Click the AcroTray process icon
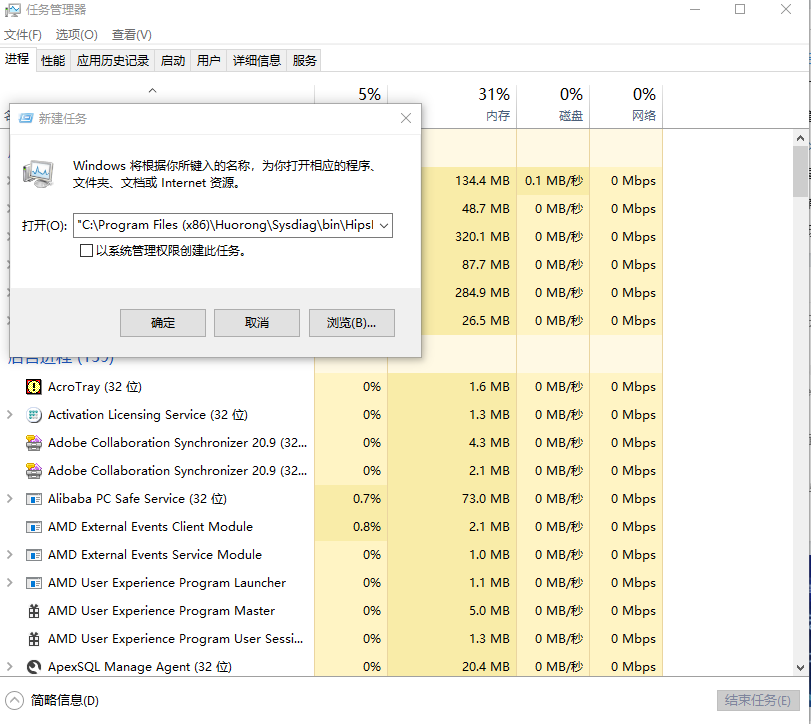Viewport: 811px width, 724px height. tap(34, 387)
